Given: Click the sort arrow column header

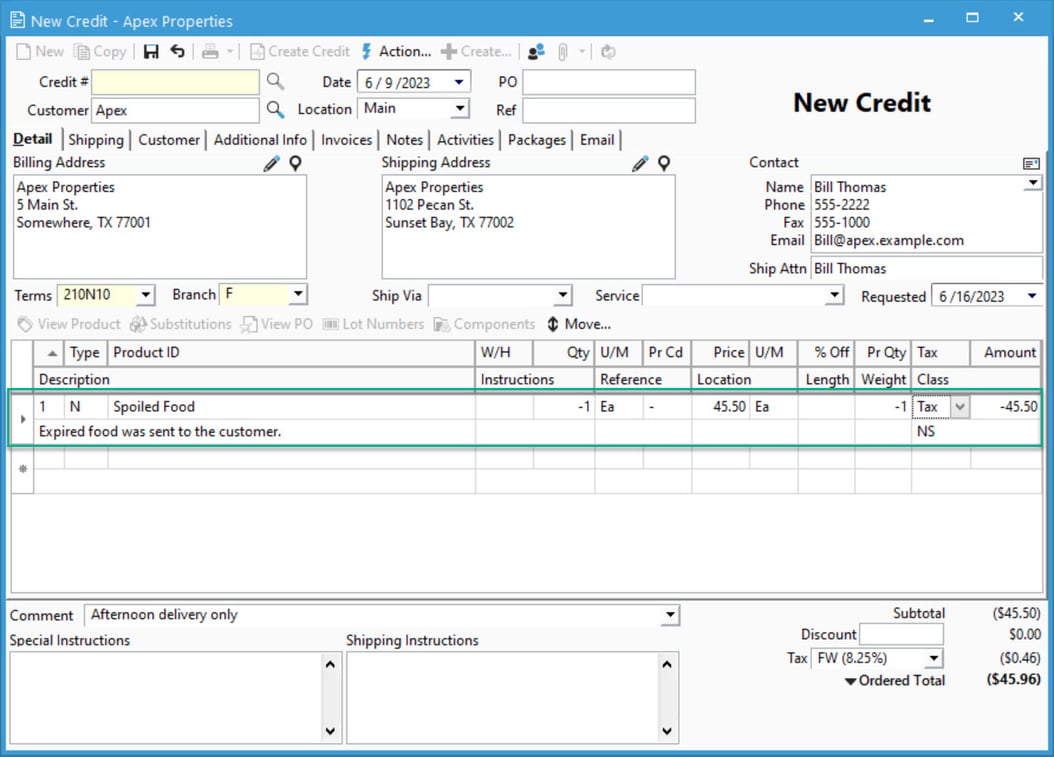Looking at the screenshot, I should (x=49, y=353).
